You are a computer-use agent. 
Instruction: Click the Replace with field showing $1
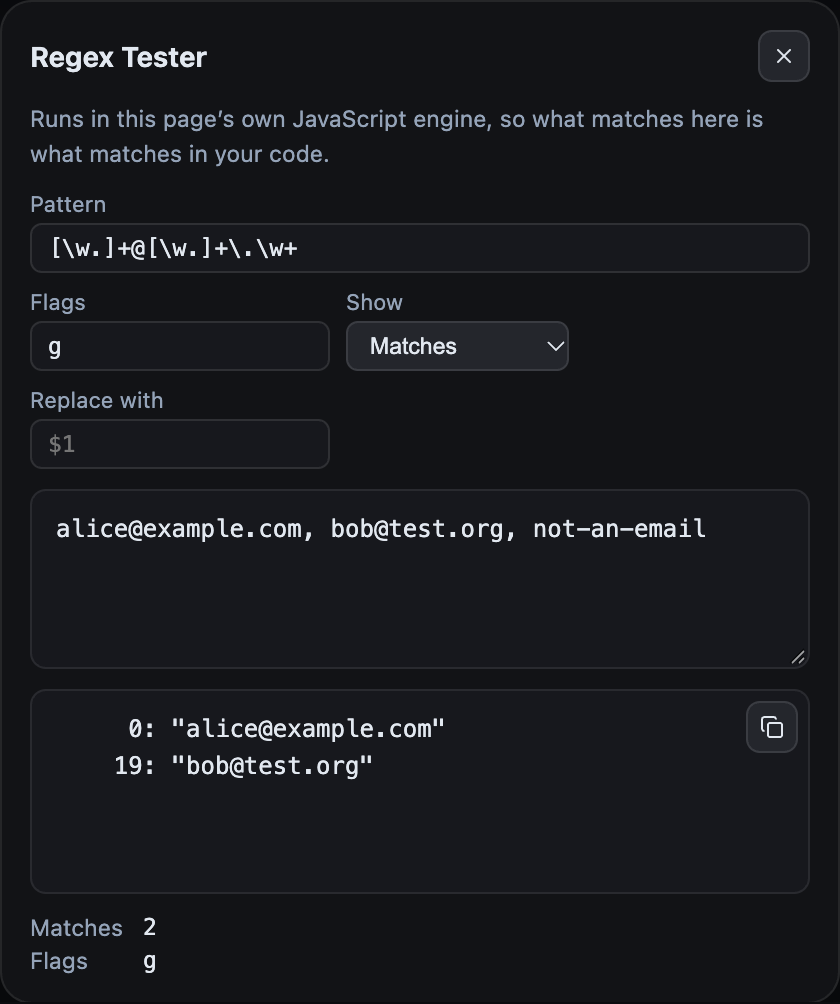[x=180, y=444]
